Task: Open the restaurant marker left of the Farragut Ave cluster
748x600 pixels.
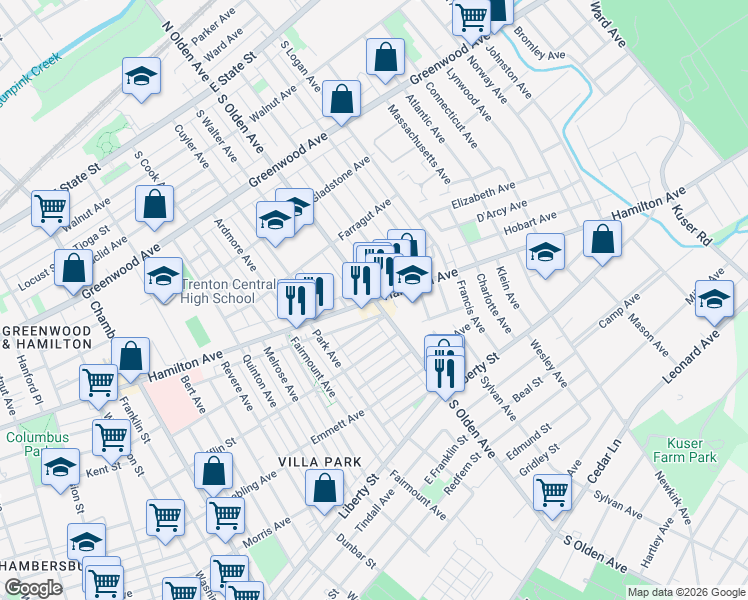Action: tap(362, 281)
